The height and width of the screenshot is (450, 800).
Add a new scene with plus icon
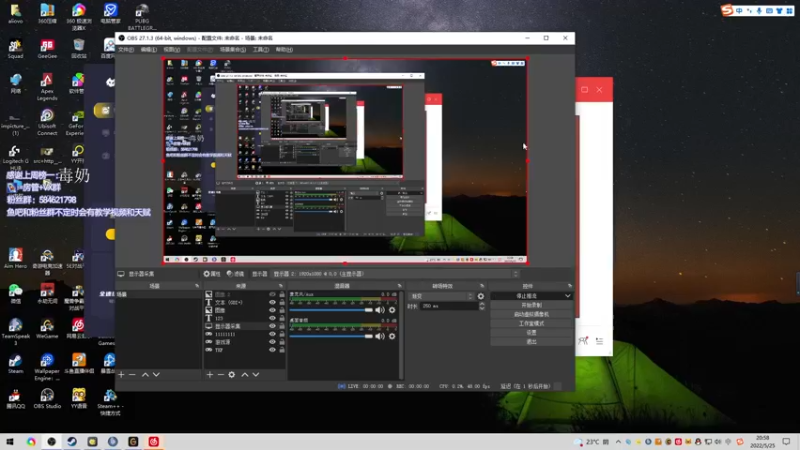121,374
